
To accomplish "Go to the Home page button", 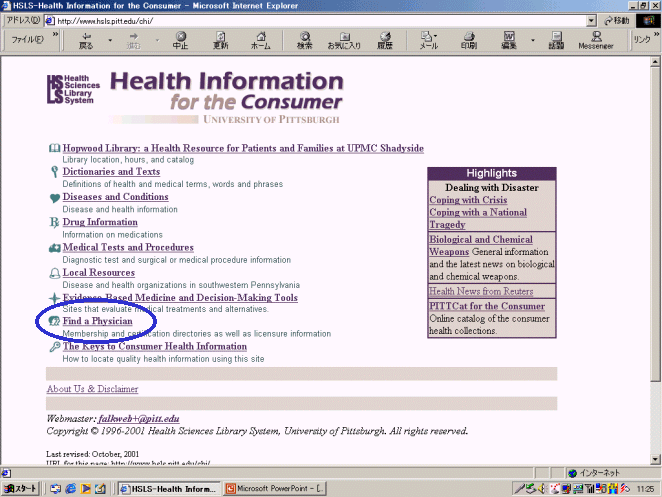I will (260, 40).
